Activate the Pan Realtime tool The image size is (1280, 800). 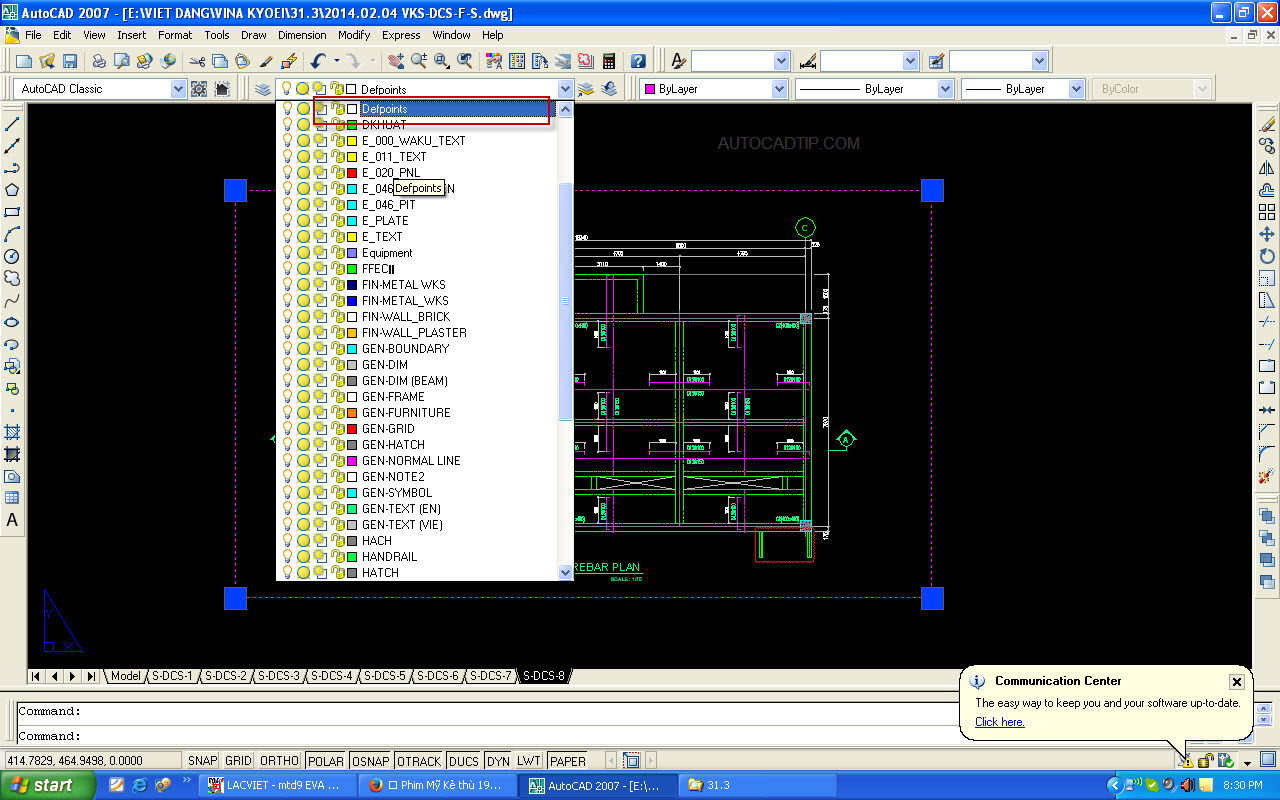tap(396, 60)
